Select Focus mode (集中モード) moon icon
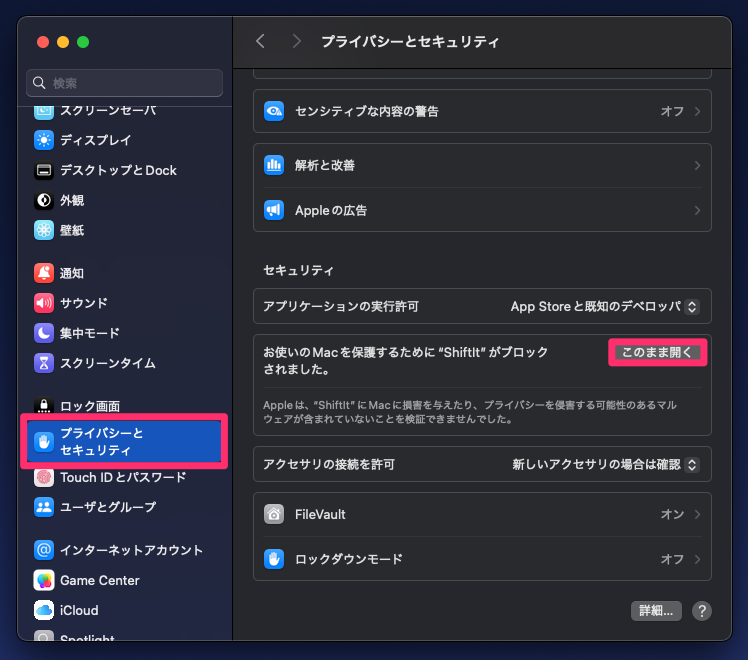The height and width of the screenshot is (660, 748). tap(44, 333)
